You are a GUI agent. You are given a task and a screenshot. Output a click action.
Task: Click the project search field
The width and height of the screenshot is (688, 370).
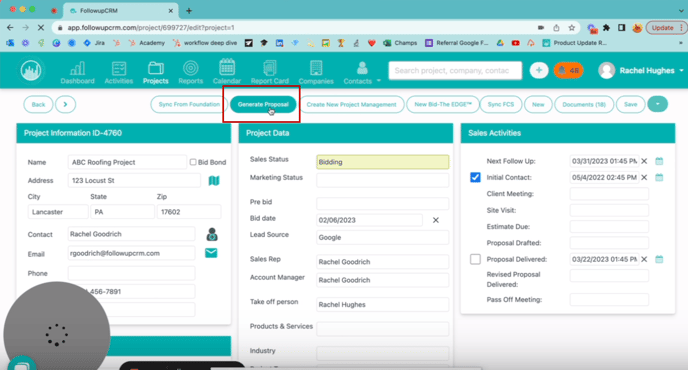point(455,70)
